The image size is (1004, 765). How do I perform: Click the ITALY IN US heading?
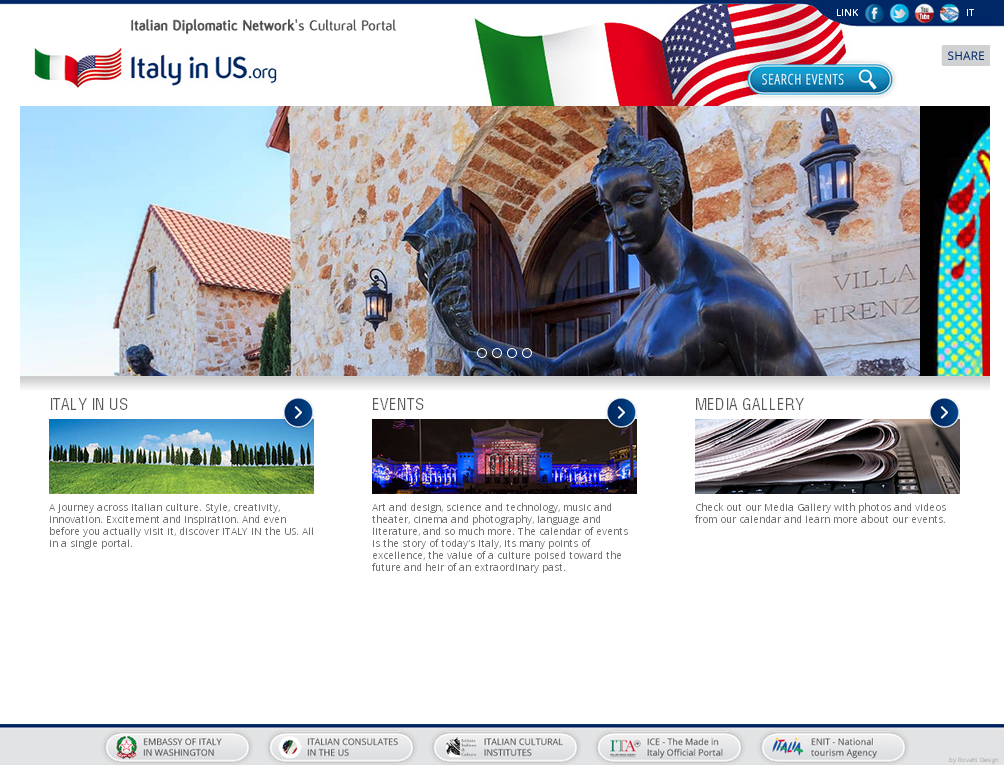[x=88, y=405]
